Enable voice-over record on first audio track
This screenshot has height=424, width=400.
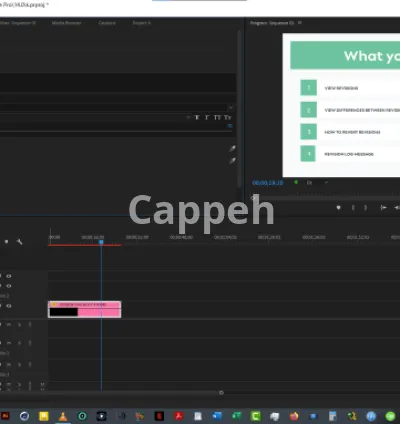[30, 324]
